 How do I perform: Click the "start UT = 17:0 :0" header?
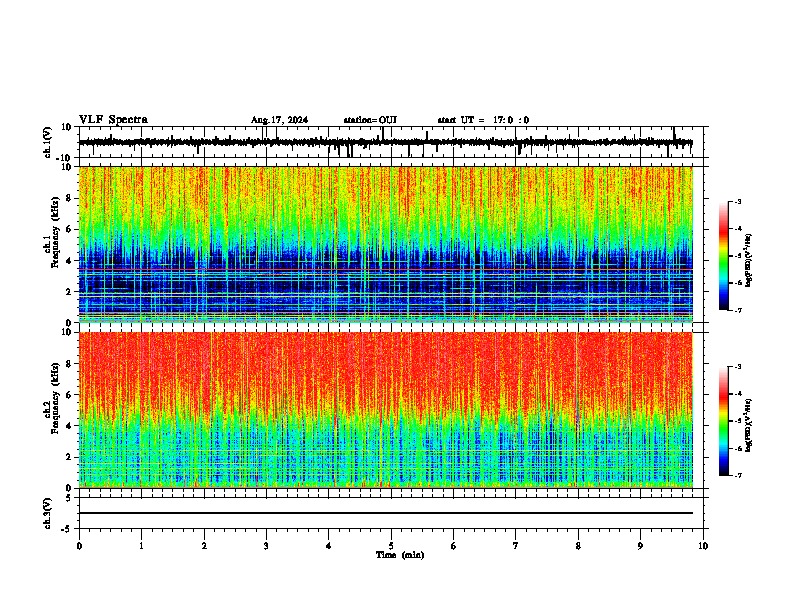483,120
